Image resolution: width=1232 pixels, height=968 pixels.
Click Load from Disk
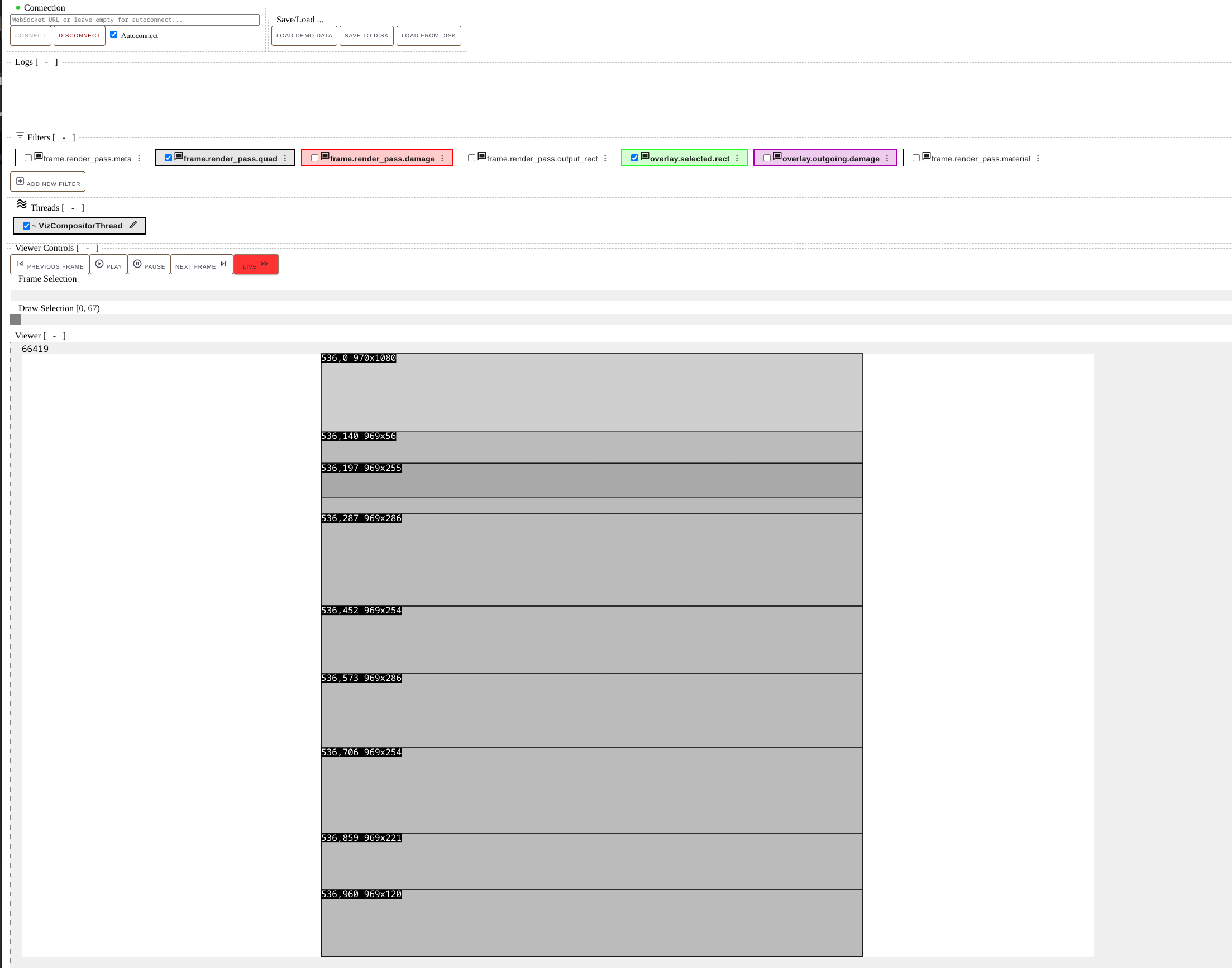click(x=429, y=36)
